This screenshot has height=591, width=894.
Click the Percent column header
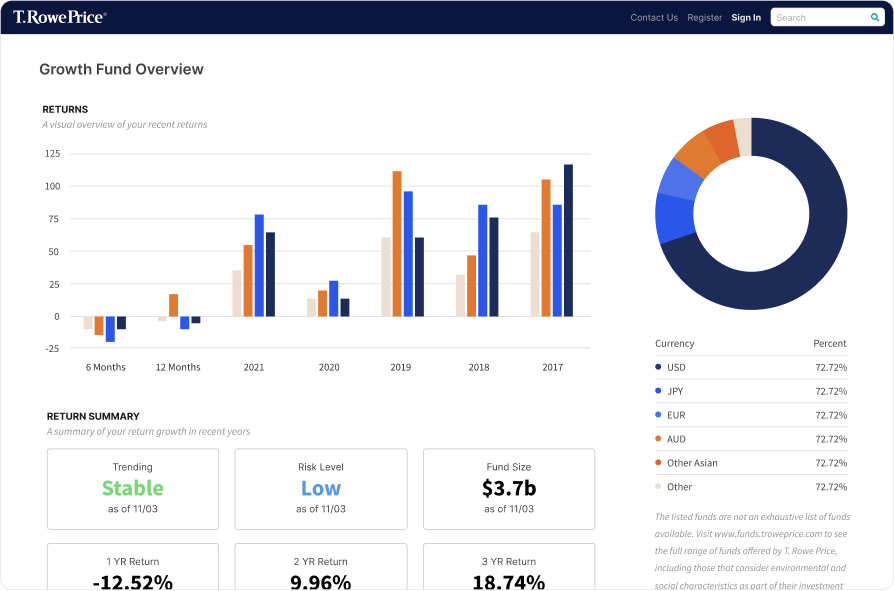(x=830, y=344)
